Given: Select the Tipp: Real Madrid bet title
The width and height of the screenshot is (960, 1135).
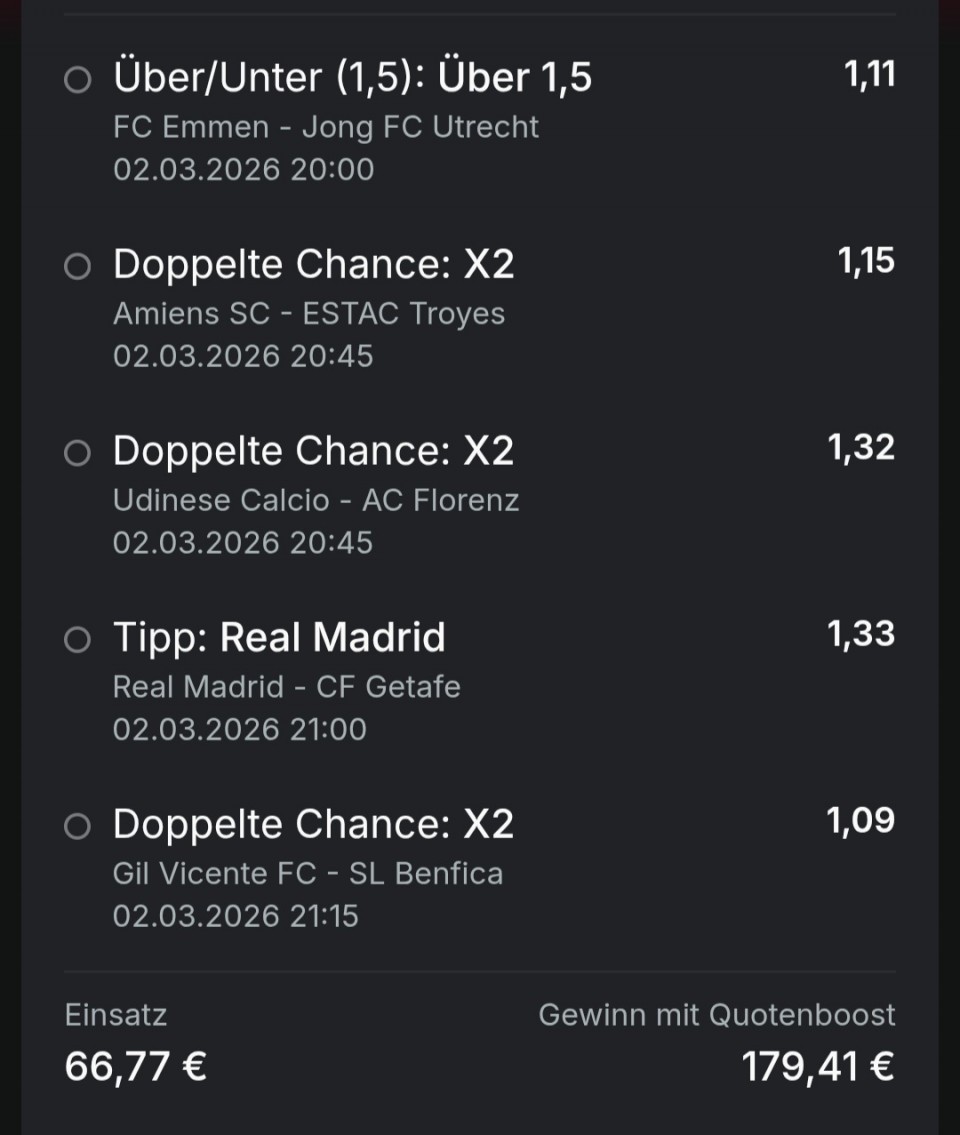Looking at the screenshot, I should [279, 638].
